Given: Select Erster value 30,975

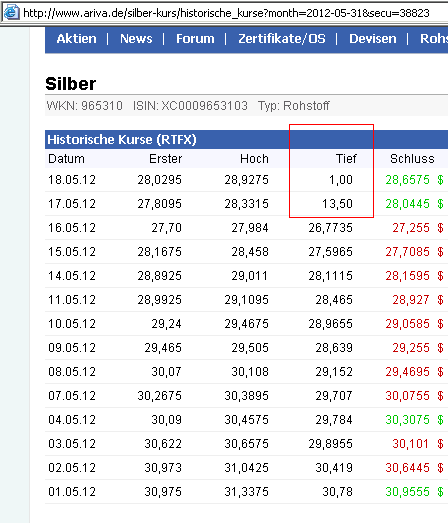Looking at the screenshot, I should [163, 492].
